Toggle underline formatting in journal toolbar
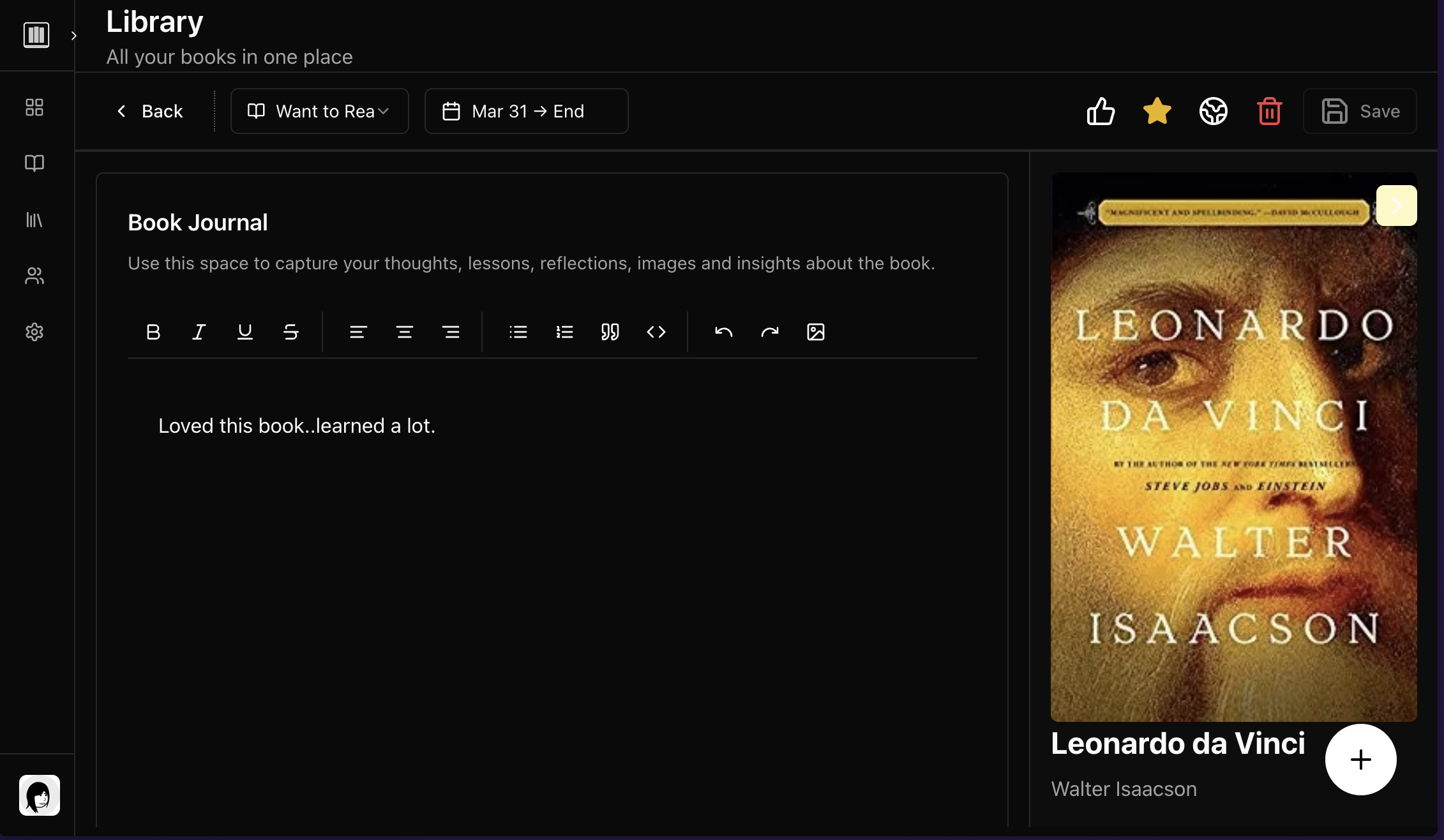 (x=245, y=332)
